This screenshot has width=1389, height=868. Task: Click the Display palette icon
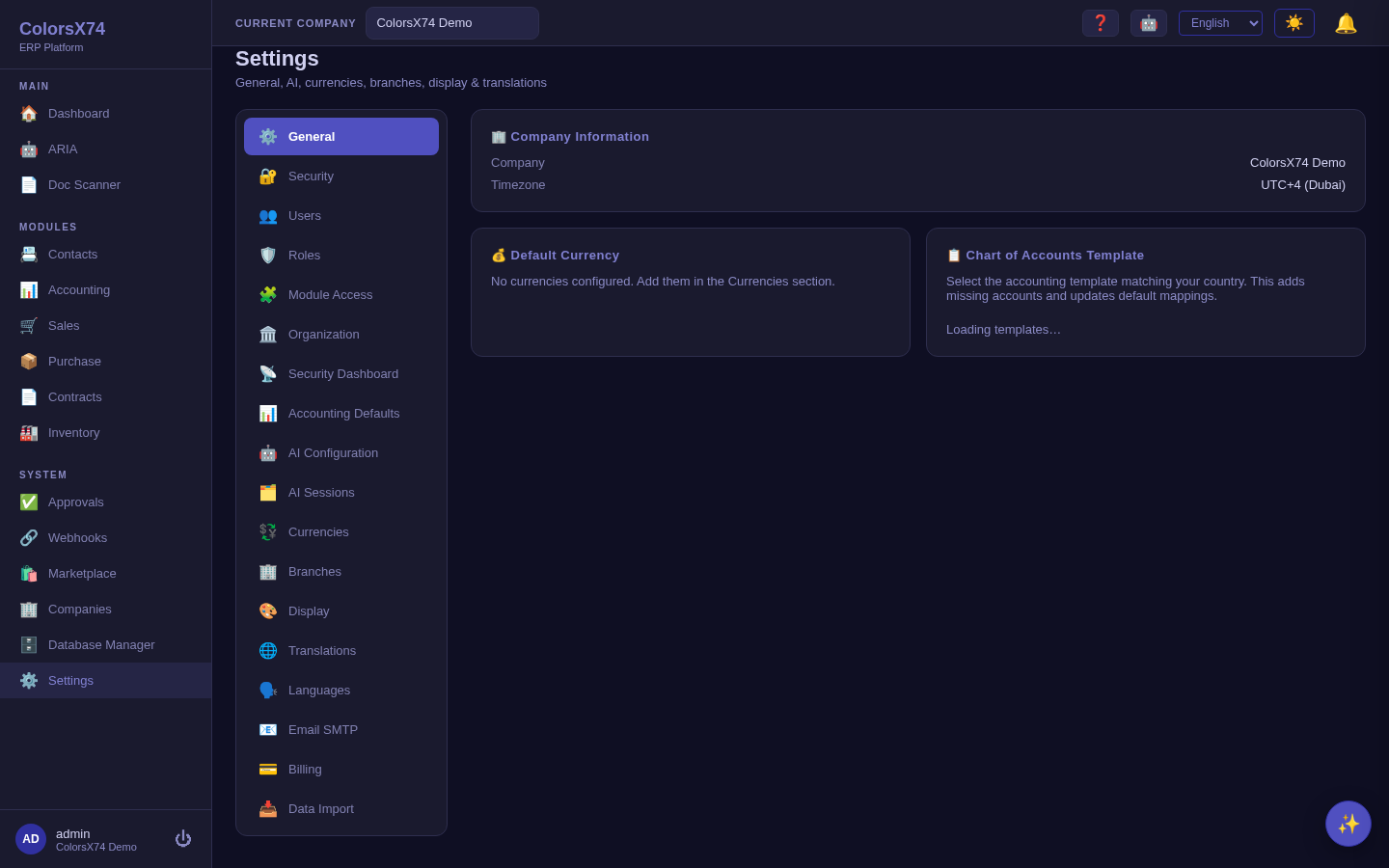pos(268,611)
